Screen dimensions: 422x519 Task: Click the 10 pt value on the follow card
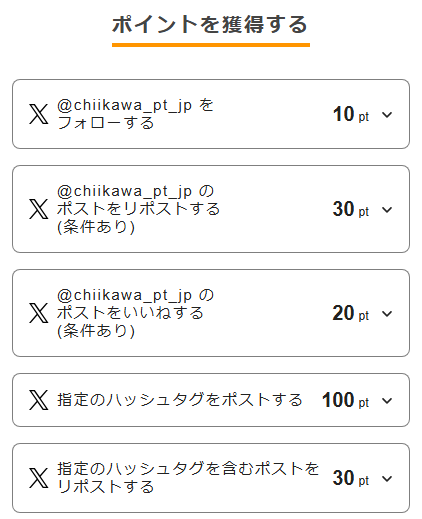click(351, 114)
